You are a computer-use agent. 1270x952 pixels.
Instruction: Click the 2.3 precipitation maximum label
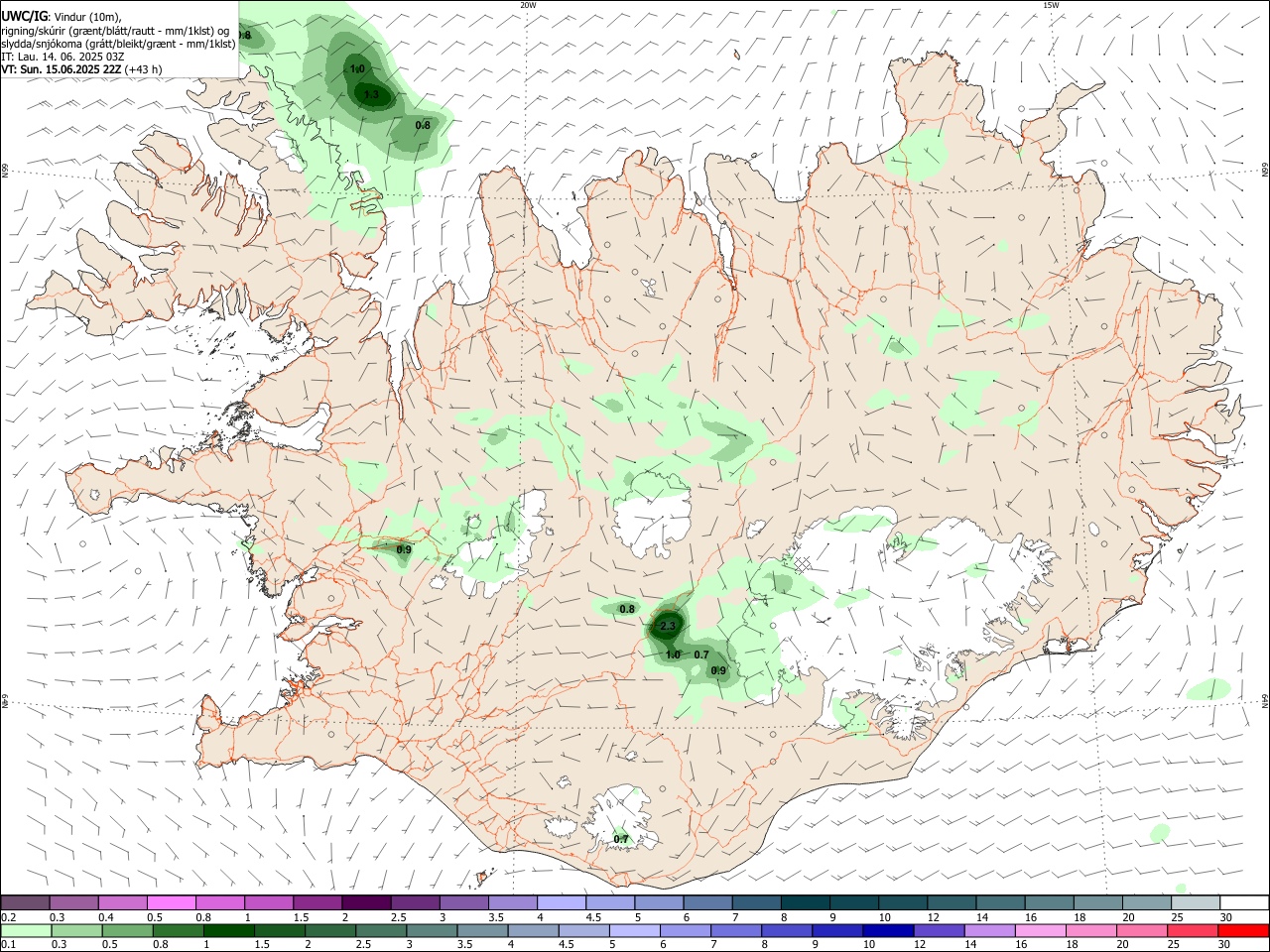click(668, 626)
